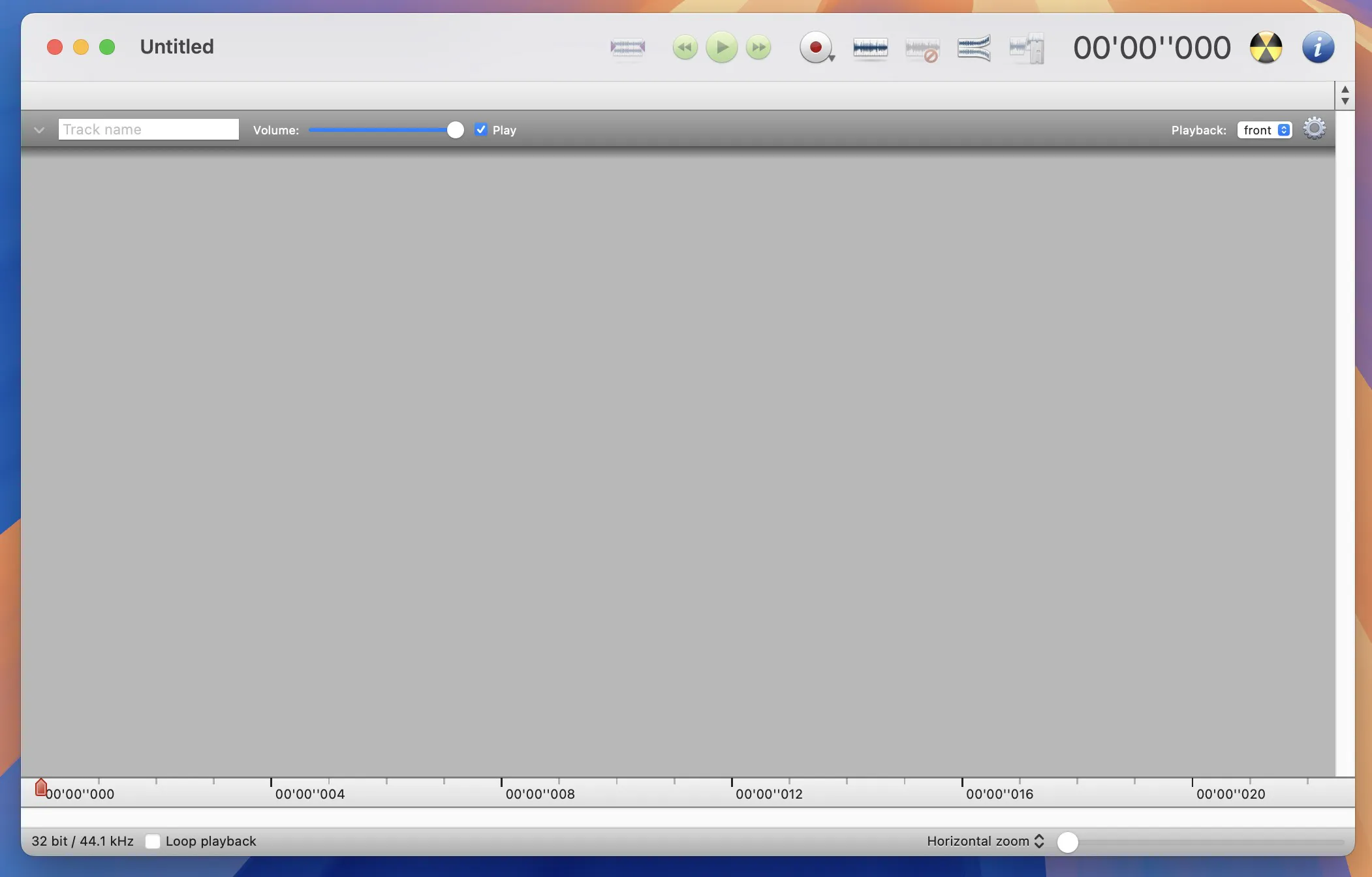Click the timeline at 00'00''008
1372x877 pixels.
tap(540, 794)
